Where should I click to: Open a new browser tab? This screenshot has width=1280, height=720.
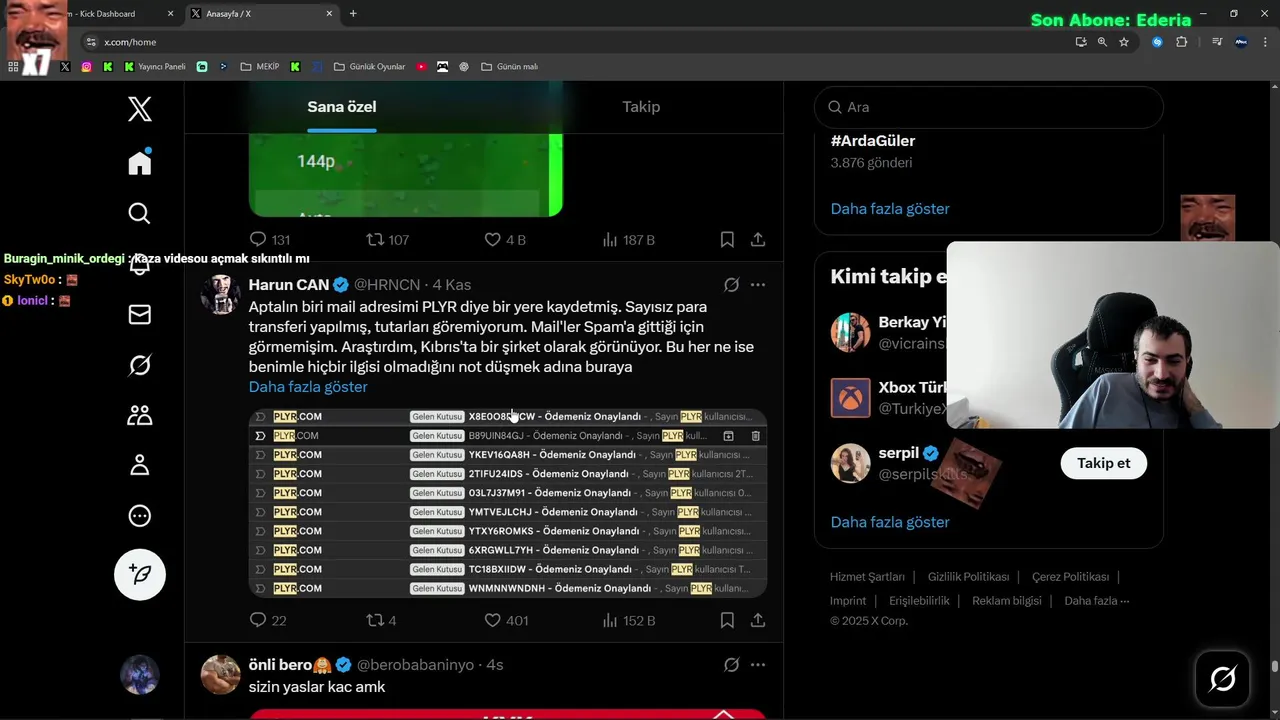point(353,14)
